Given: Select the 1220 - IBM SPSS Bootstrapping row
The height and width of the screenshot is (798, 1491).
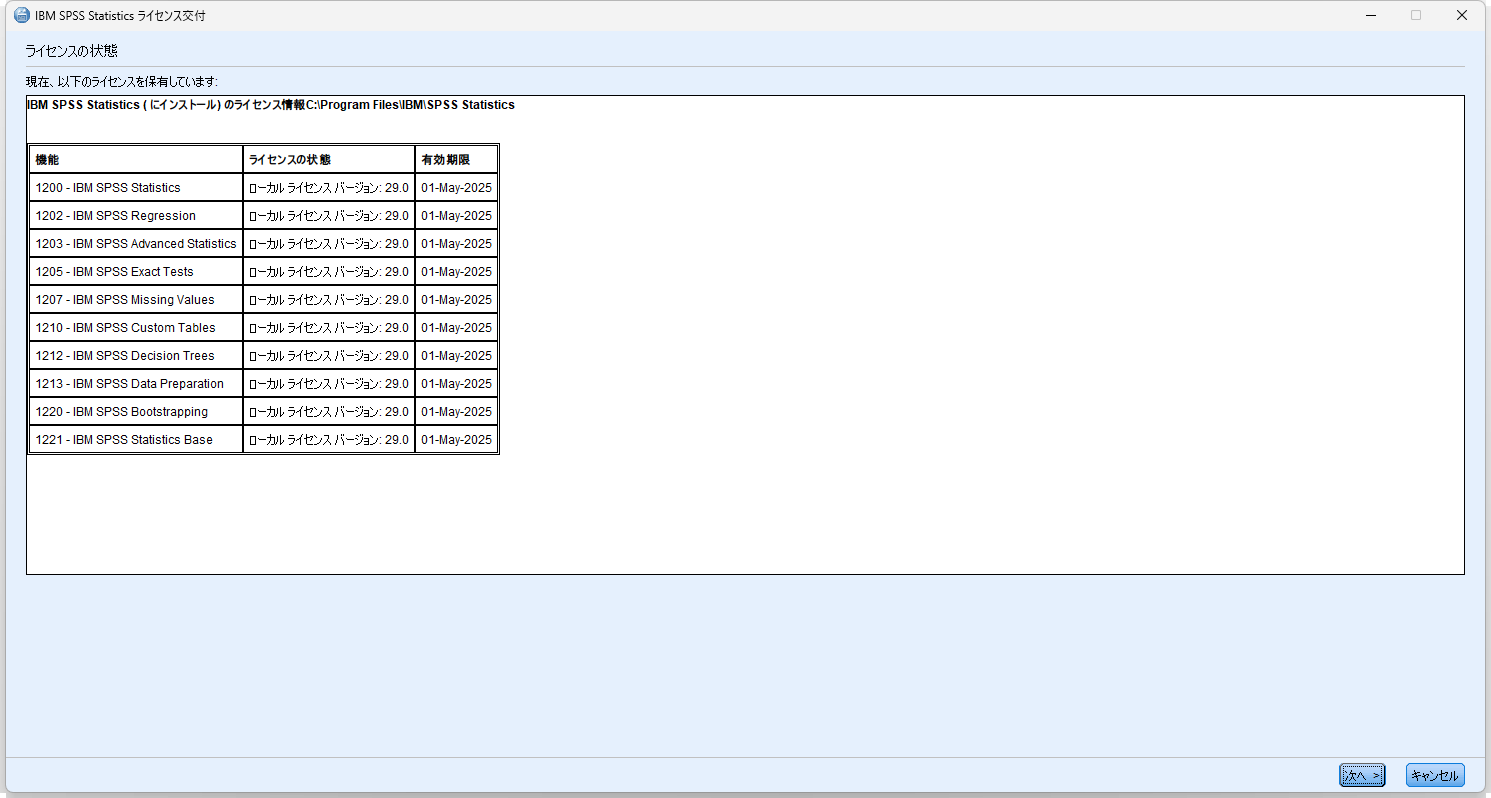Looking at the screenshot, I should (x=121, y=412).
